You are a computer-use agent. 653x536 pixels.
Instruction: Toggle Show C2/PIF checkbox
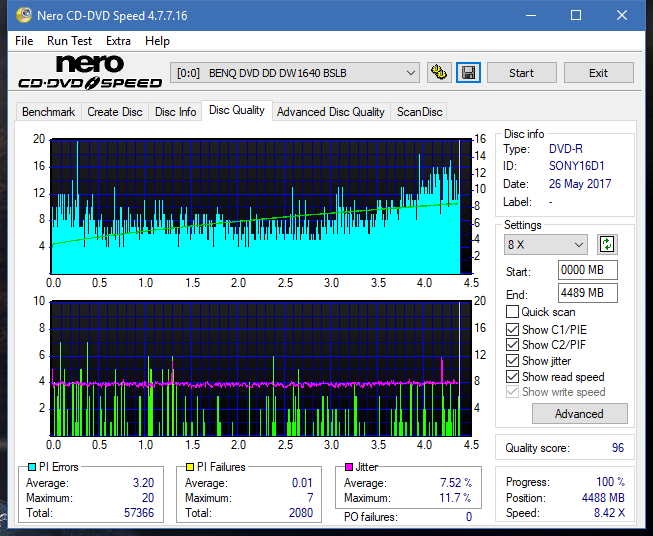(x=512, y=345)
